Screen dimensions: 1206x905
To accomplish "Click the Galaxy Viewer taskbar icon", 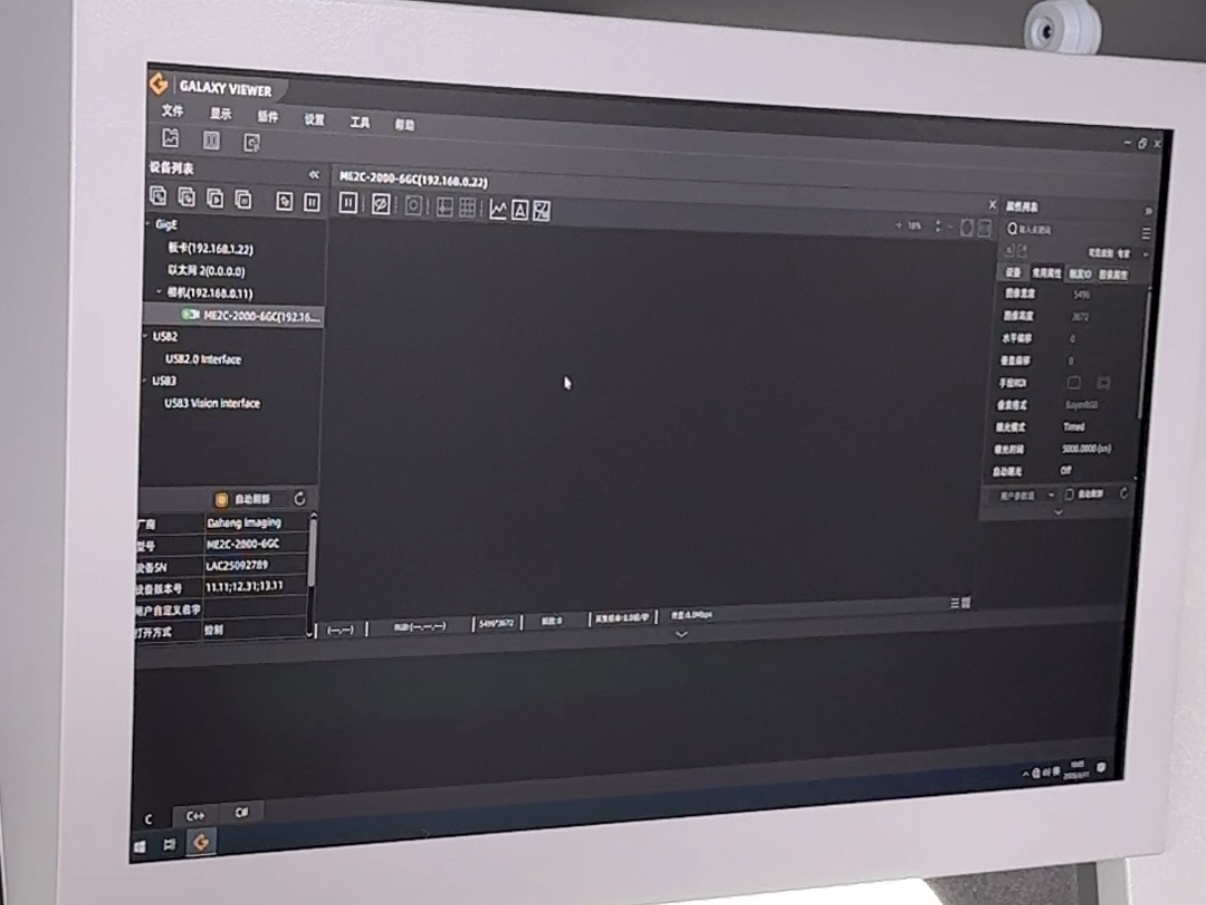I will 201,842.
